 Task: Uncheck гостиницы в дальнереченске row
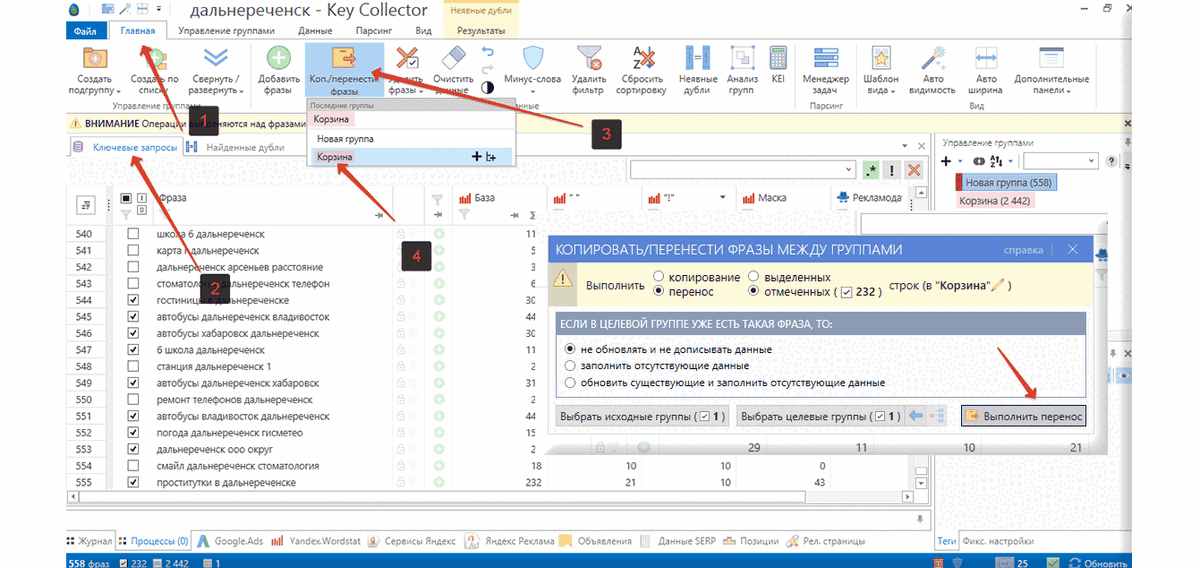[133, 300]
